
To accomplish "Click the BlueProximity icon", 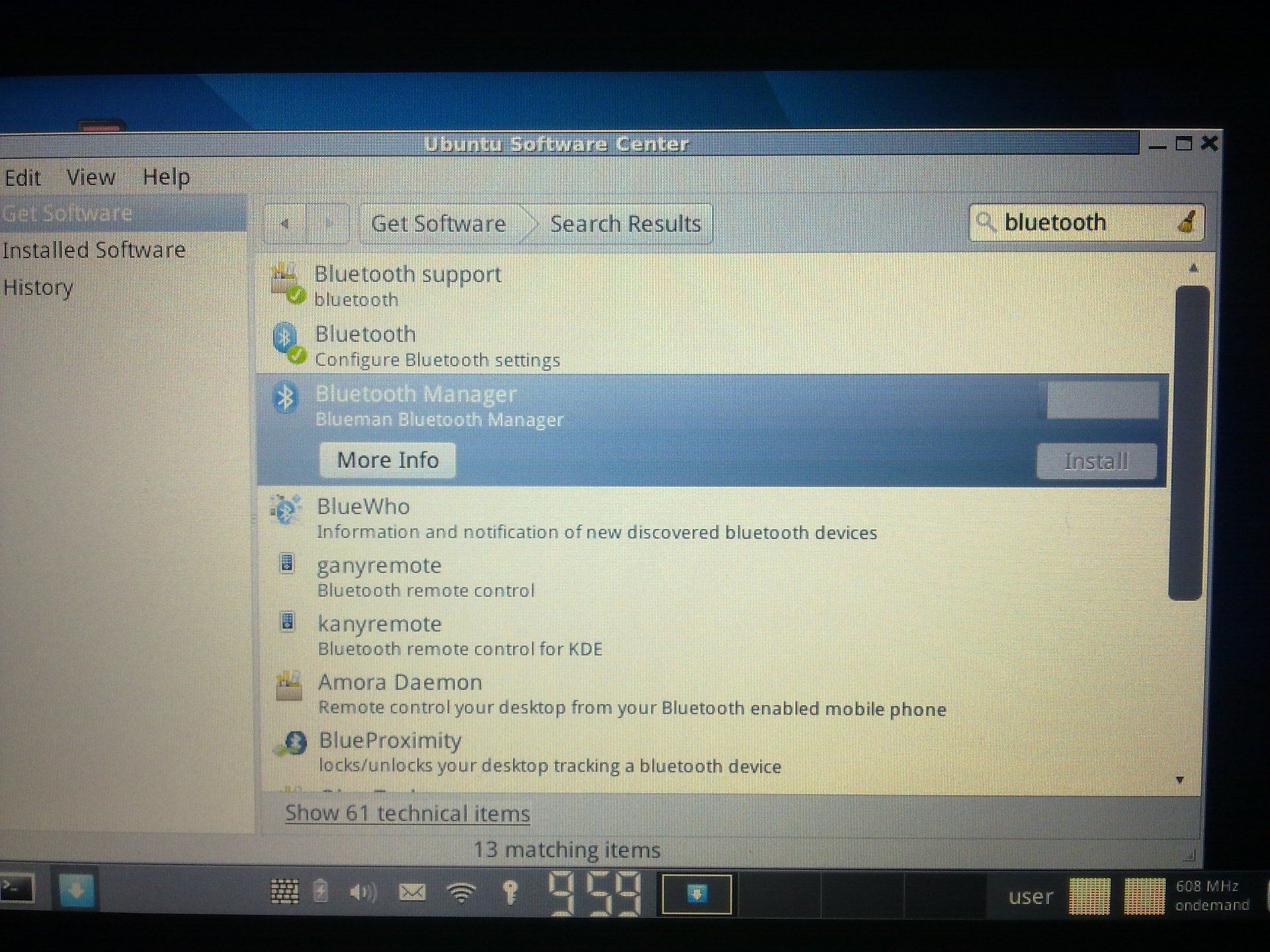I will 291,743.
